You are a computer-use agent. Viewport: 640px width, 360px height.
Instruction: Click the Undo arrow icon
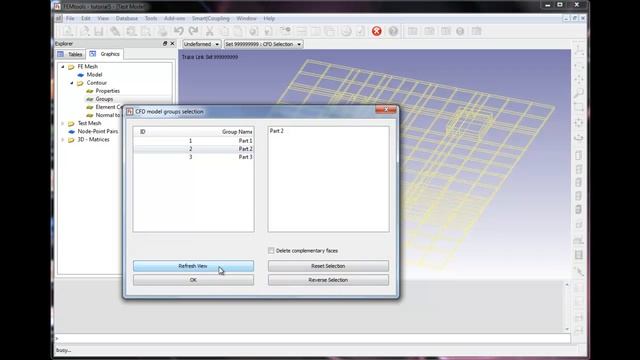[178, 31]
